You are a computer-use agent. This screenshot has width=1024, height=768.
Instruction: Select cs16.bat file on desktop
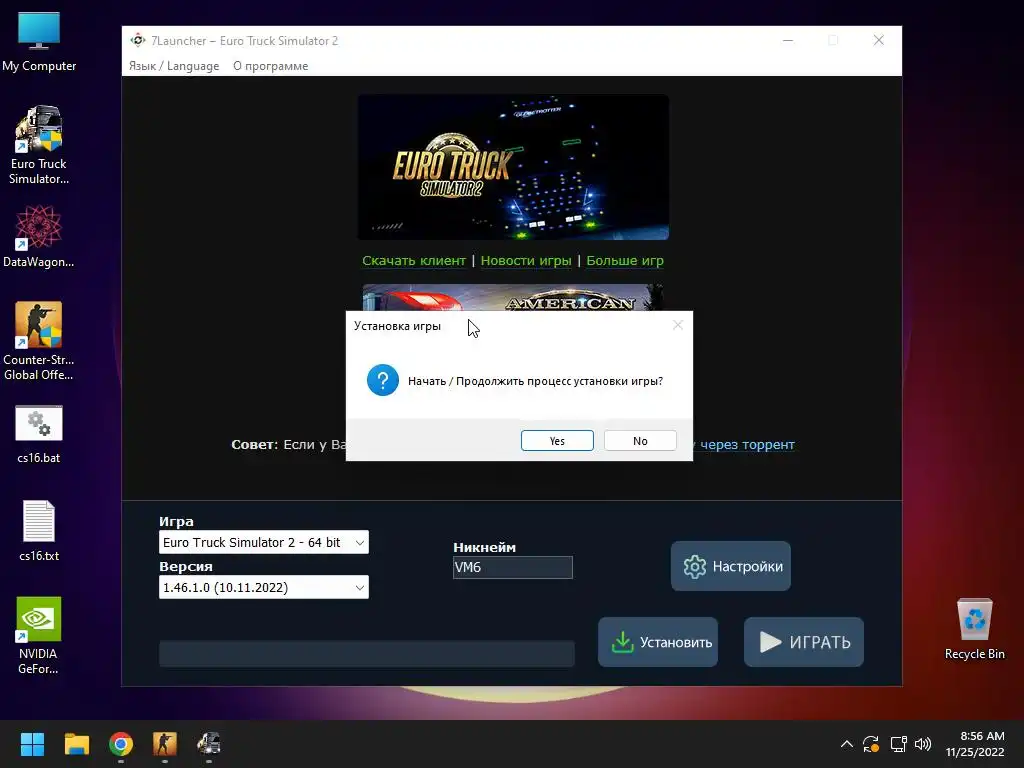click(39, 434)
